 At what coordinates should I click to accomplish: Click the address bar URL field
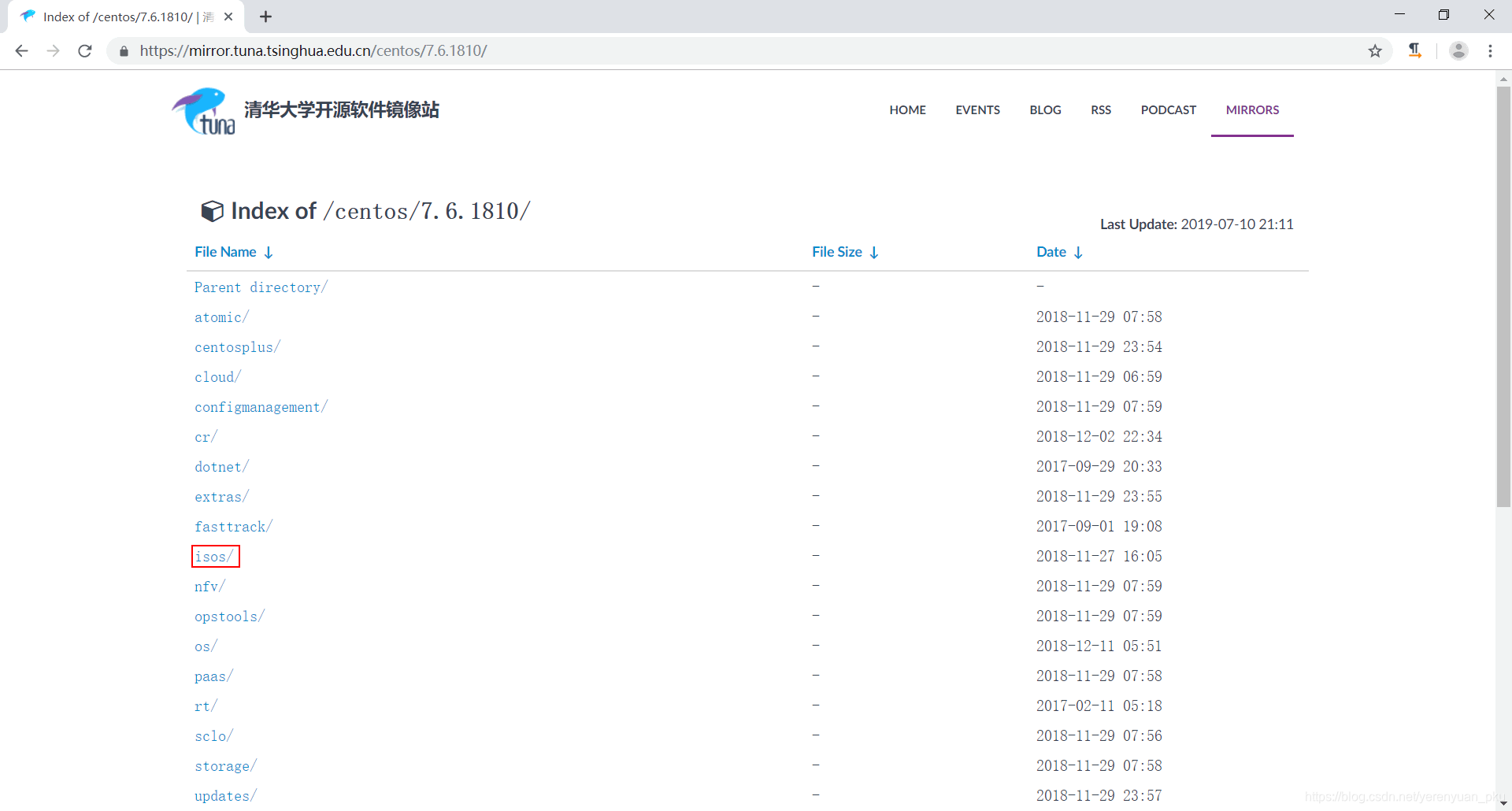(748, 51)
